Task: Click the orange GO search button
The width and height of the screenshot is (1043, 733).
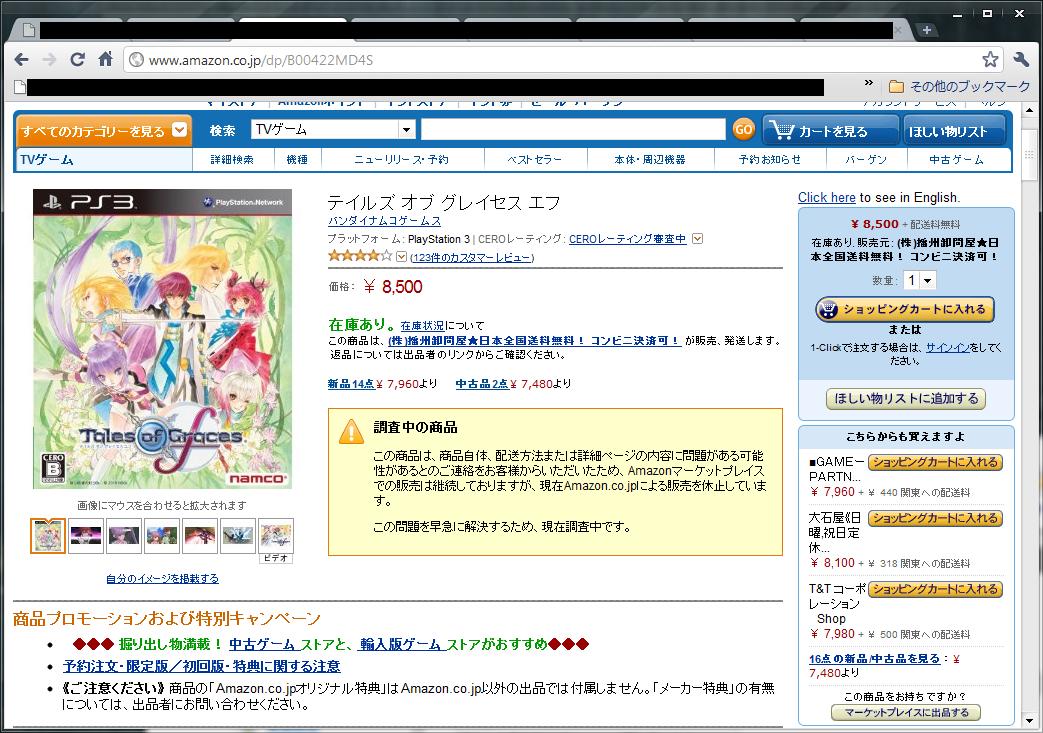Action: tap(743, 129)
